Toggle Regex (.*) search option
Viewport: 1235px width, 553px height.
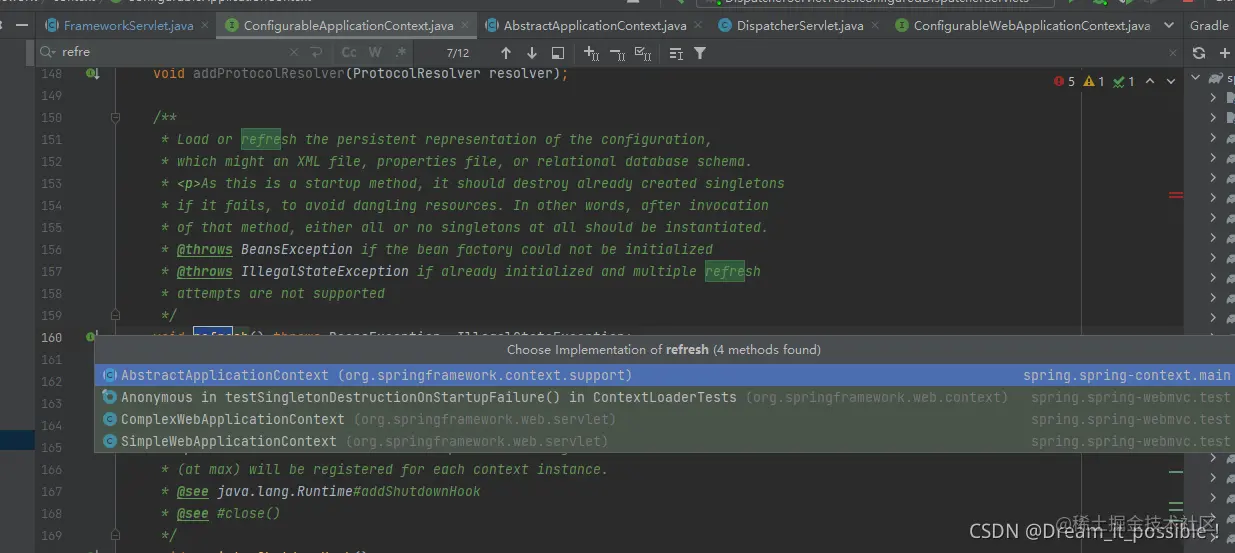click(x=401, y=52)
